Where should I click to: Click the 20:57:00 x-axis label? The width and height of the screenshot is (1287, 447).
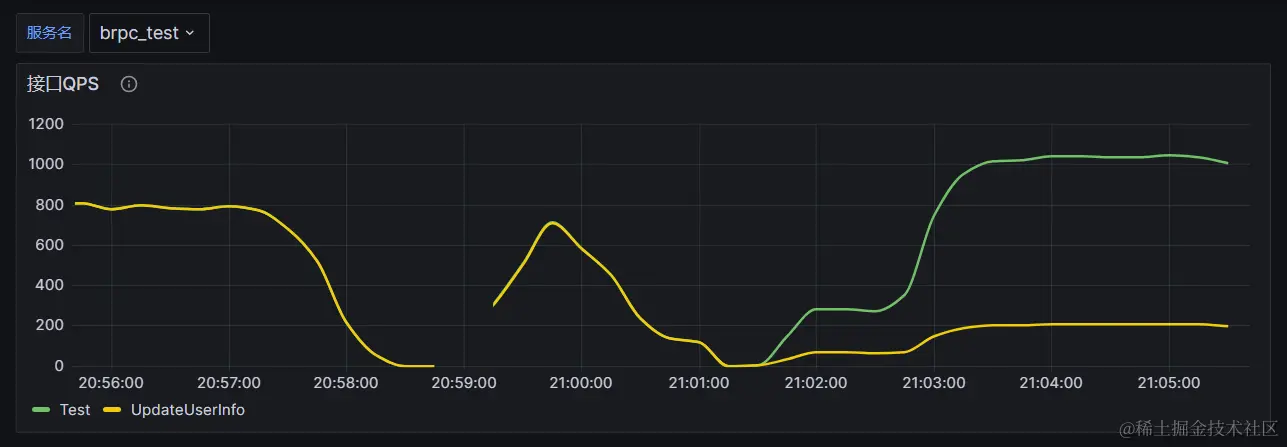tap(229, 383)
